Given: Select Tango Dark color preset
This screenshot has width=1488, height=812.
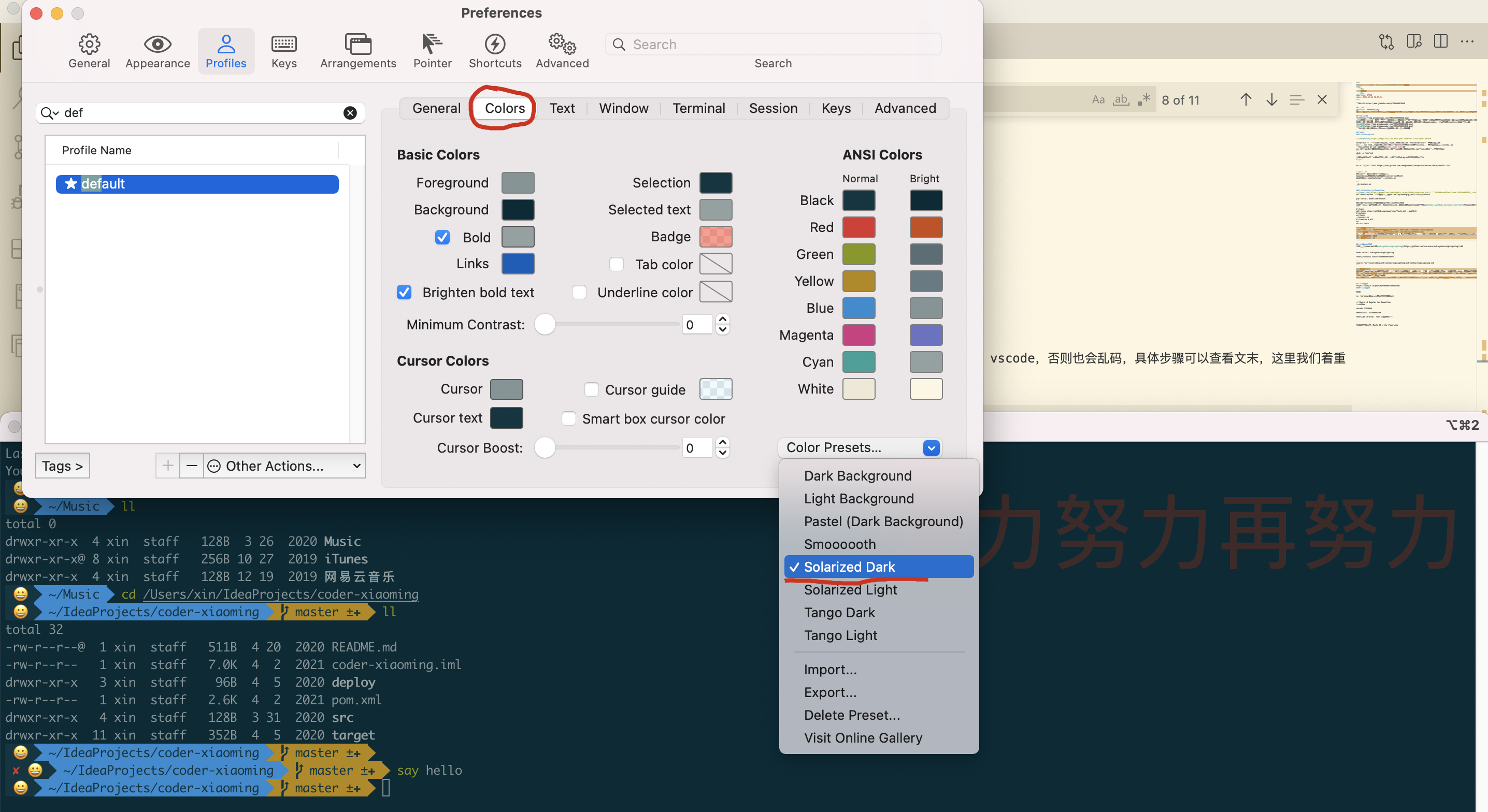Looking at the screenshot, I should (x=839, y=612).
